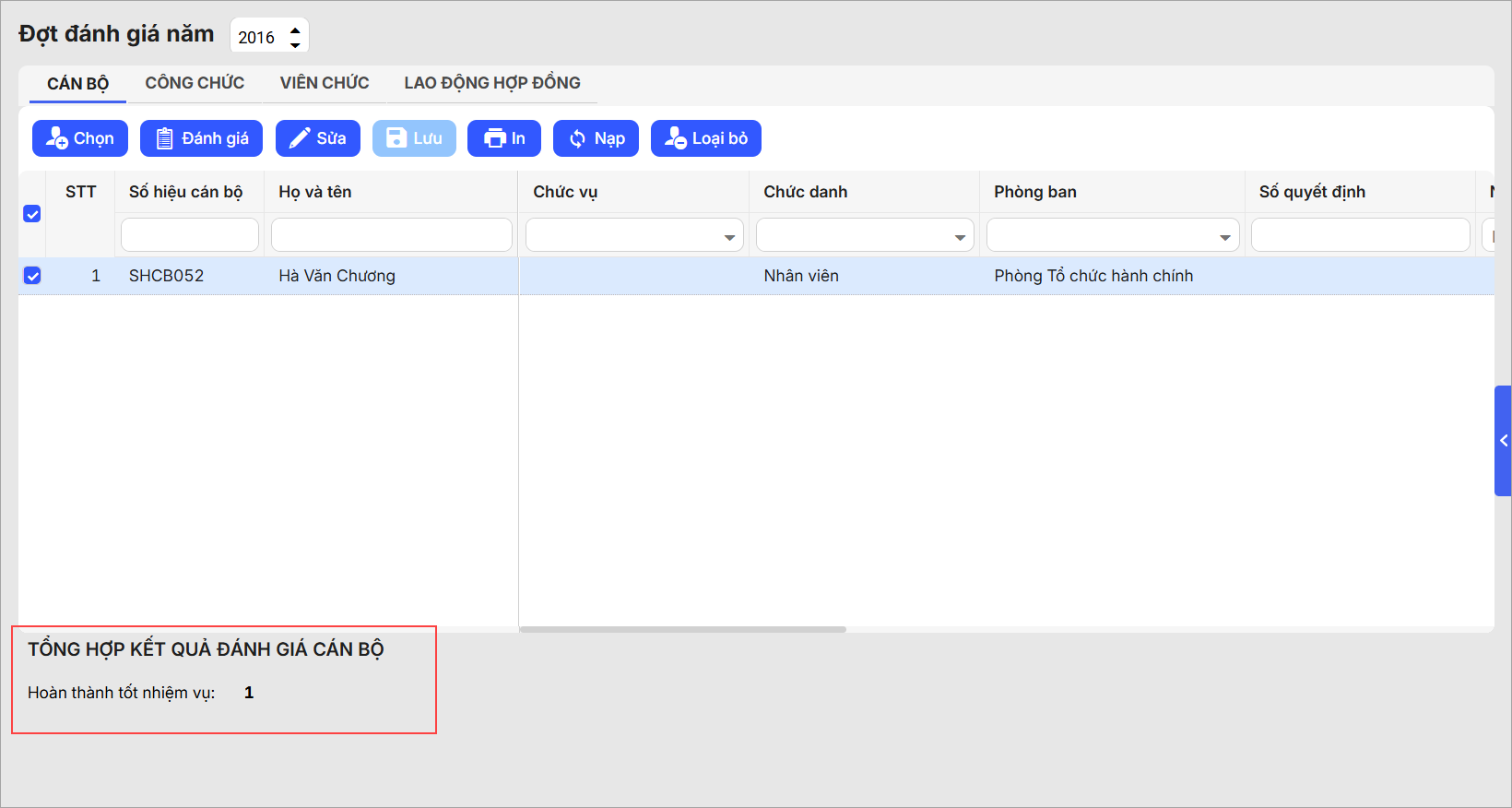Reload data with Nạp button
1512x808 pixels.
pos(596,138)
